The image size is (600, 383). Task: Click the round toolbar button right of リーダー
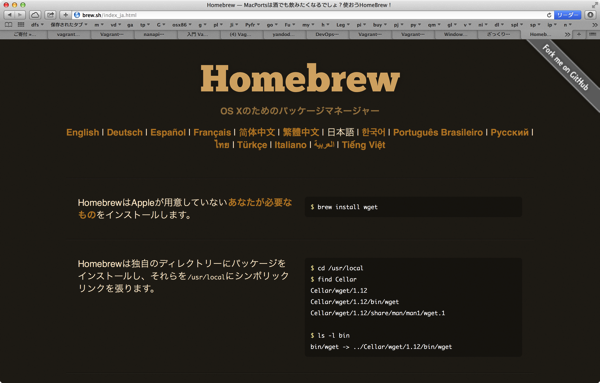(590, 15)
